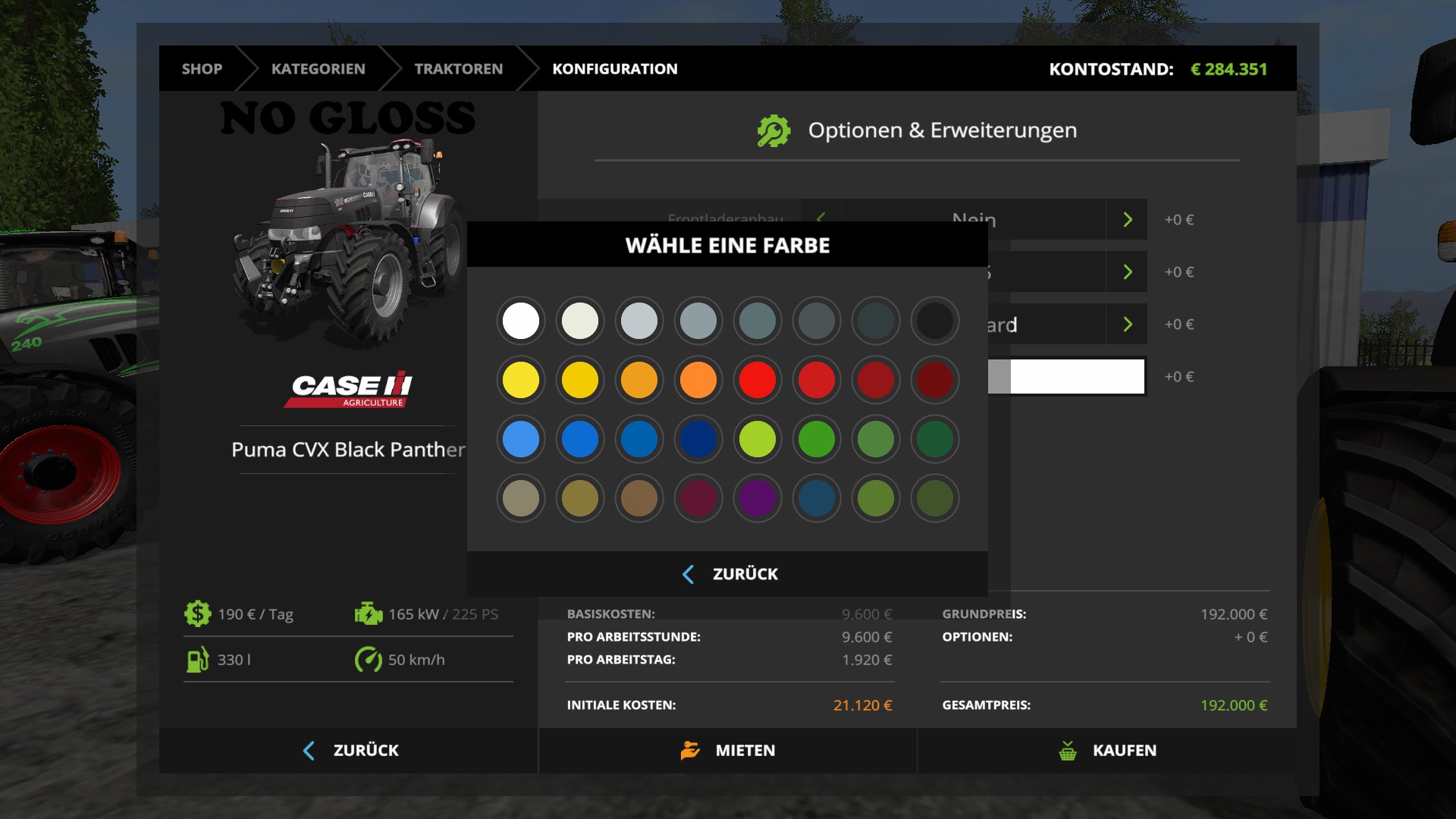This screenshot has height=819, width=1456.
Task: Click MIETEN to lease the tractor
Action: pyautogui.click(x=728, y=751)
